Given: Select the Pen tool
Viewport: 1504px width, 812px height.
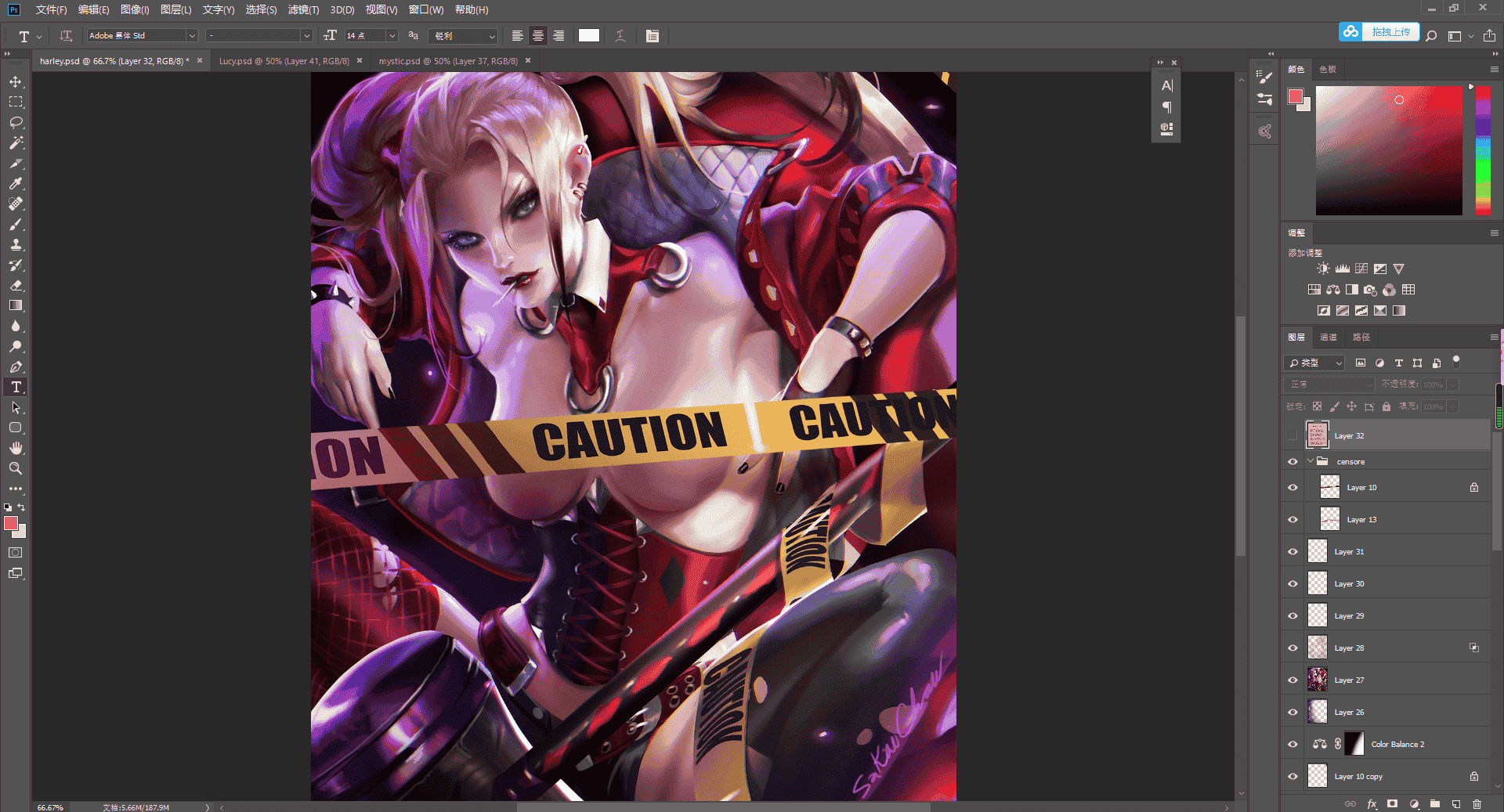Looking at the screenshot, I should point(16,366).
